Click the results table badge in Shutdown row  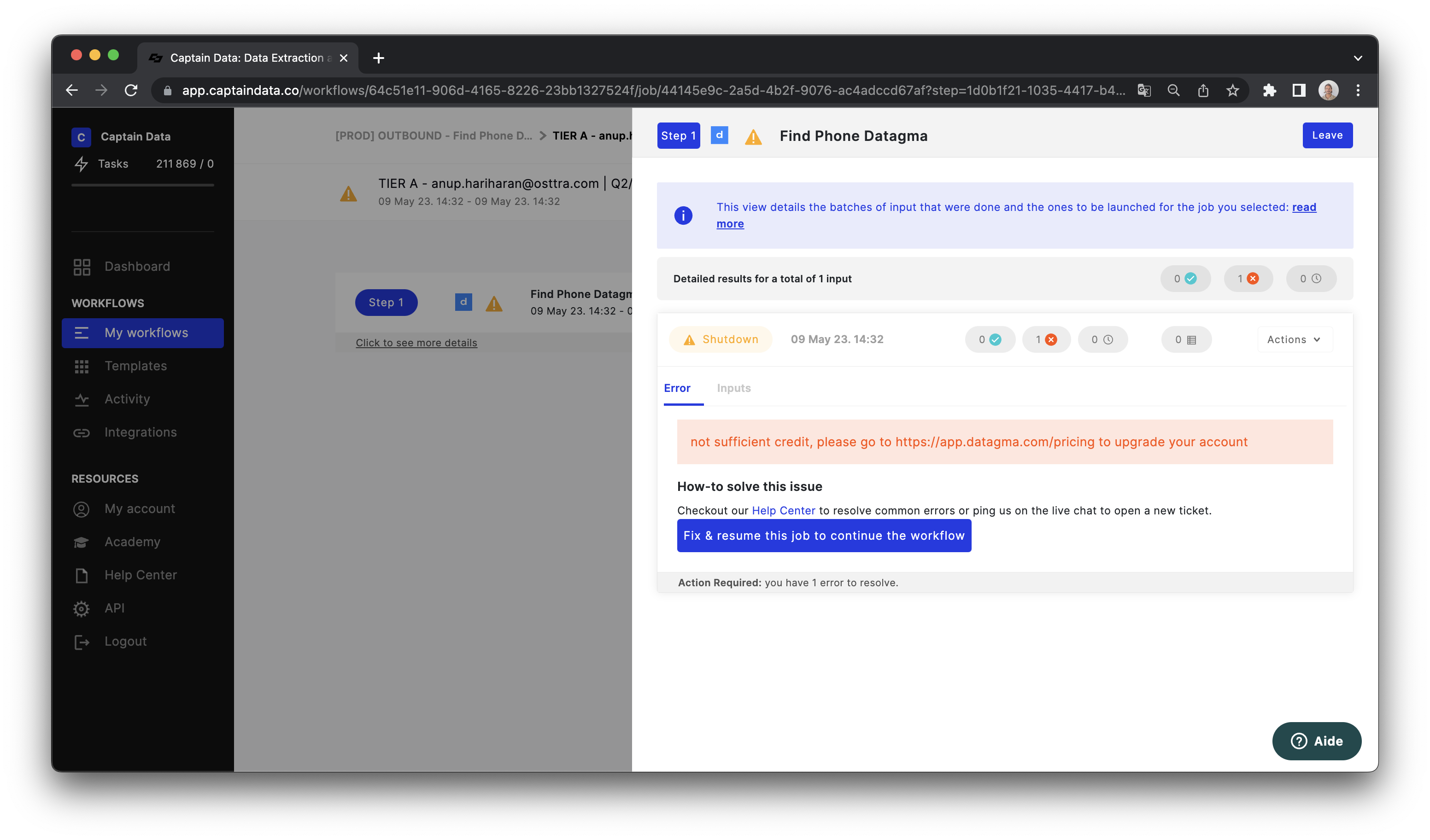tap(1186, 339)
